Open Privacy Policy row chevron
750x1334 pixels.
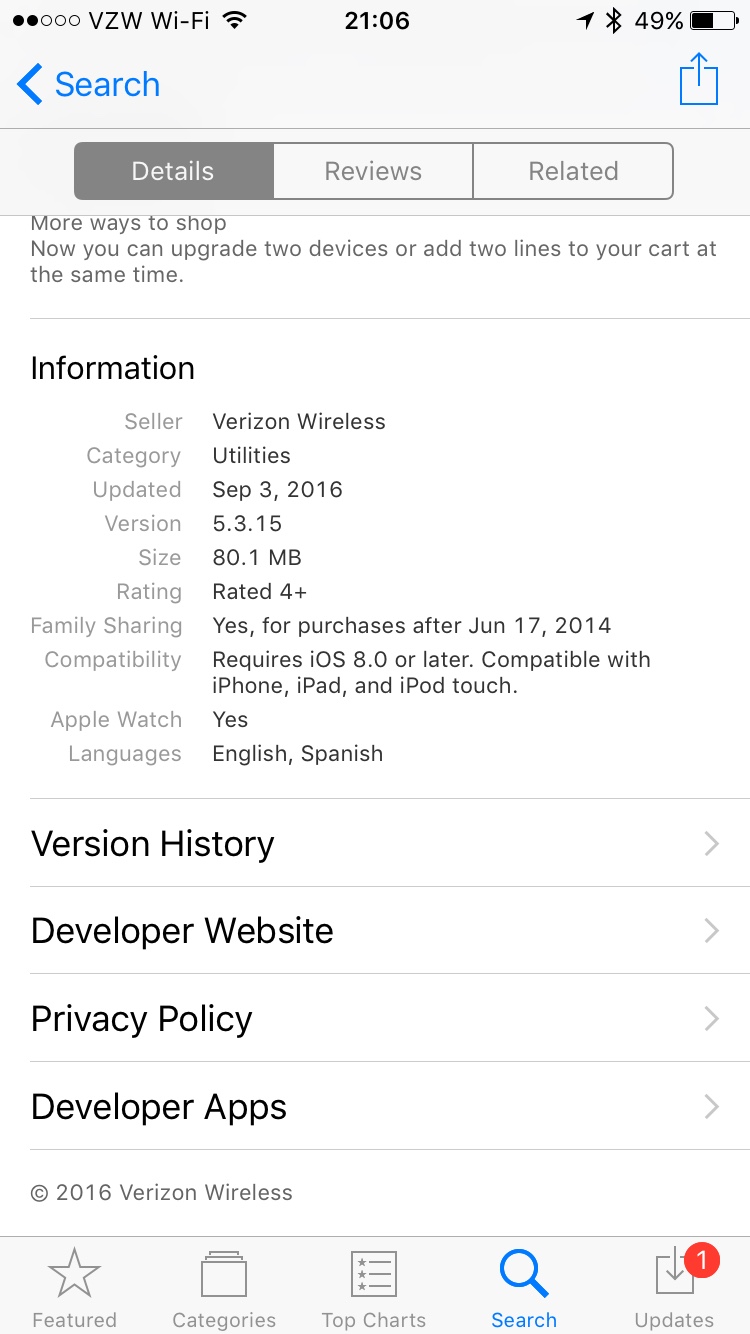(x=711, y=1019)
